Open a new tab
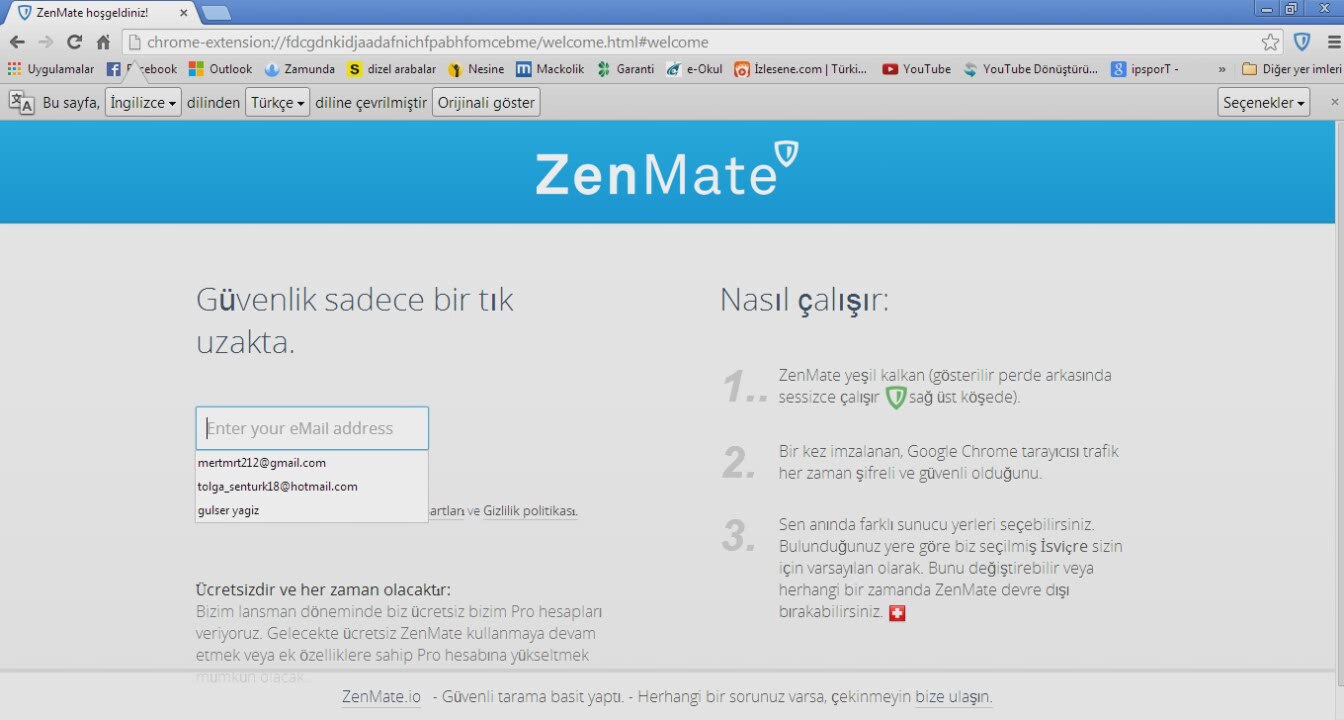 (x=216, y=13)
